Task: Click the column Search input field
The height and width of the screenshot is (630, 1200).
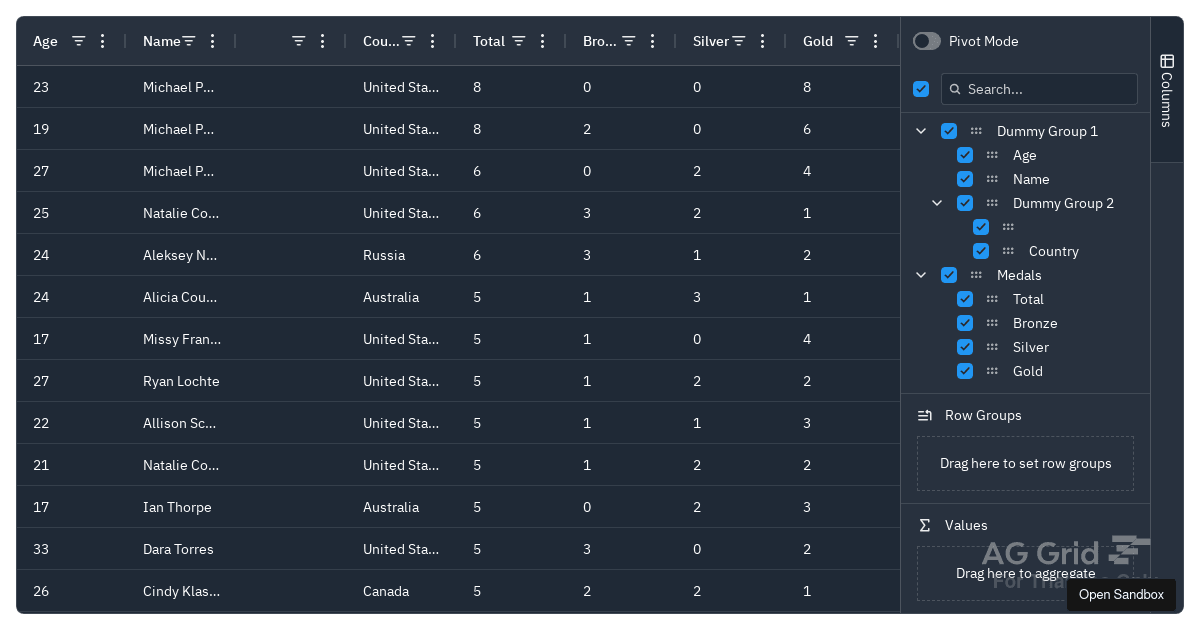Action: tap(1039, 89)
